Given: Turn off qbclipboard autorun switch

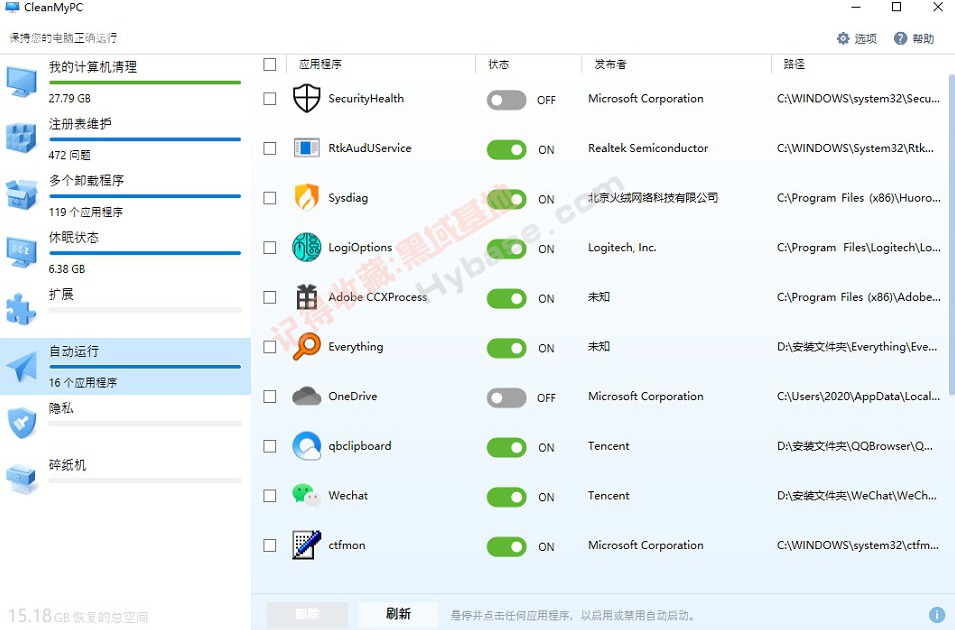Looking at the screenshot, I should (506, 447).
